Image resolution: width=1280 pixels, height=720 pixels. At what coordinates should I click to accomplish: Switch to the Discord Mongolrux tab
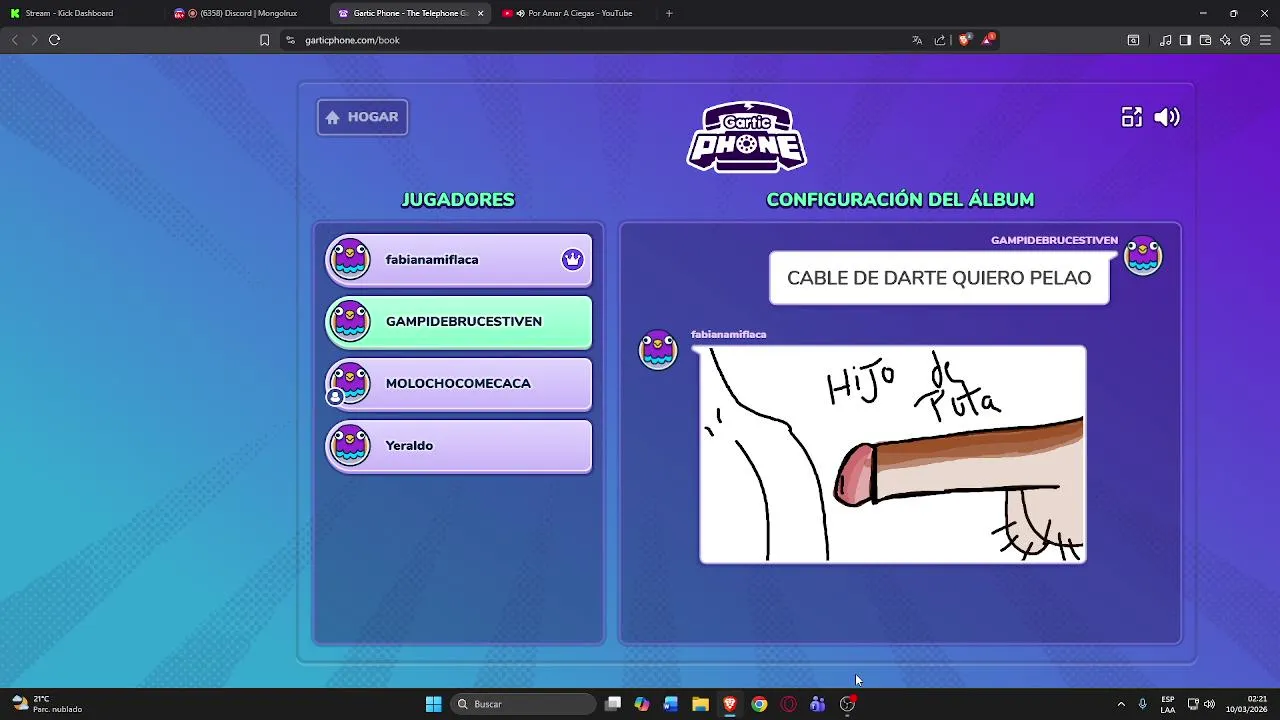pos(244,13)
